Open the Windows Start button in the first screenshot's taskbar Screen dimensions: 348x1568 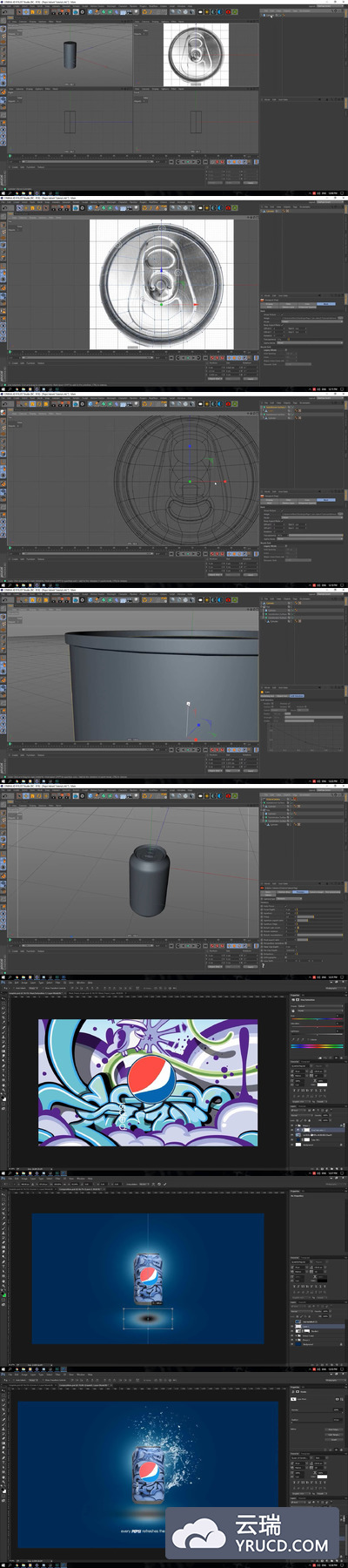[x=3, y=193]
